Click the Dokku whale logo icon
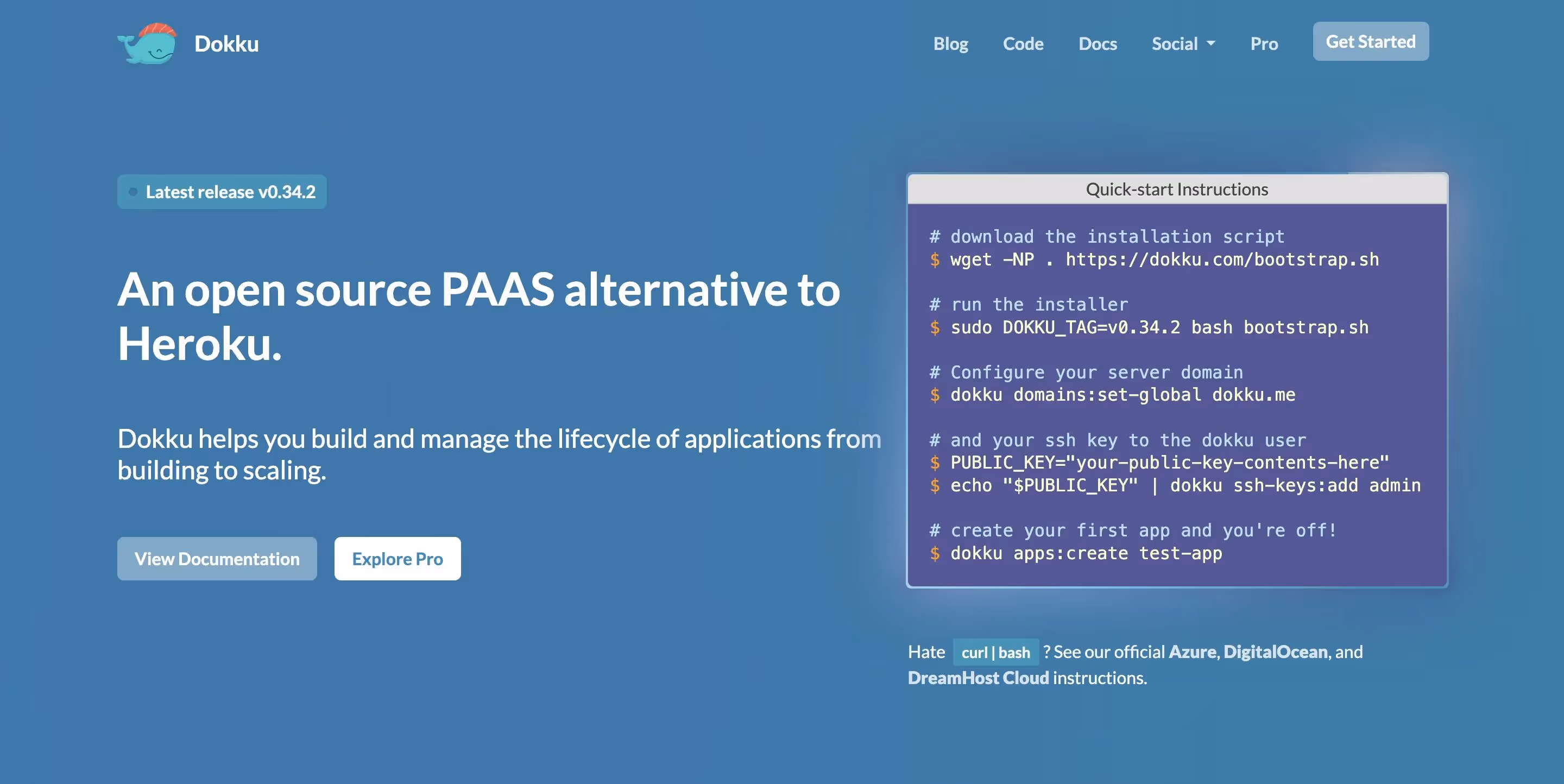This screenshot has width=1564, height=784. [147, 43]
